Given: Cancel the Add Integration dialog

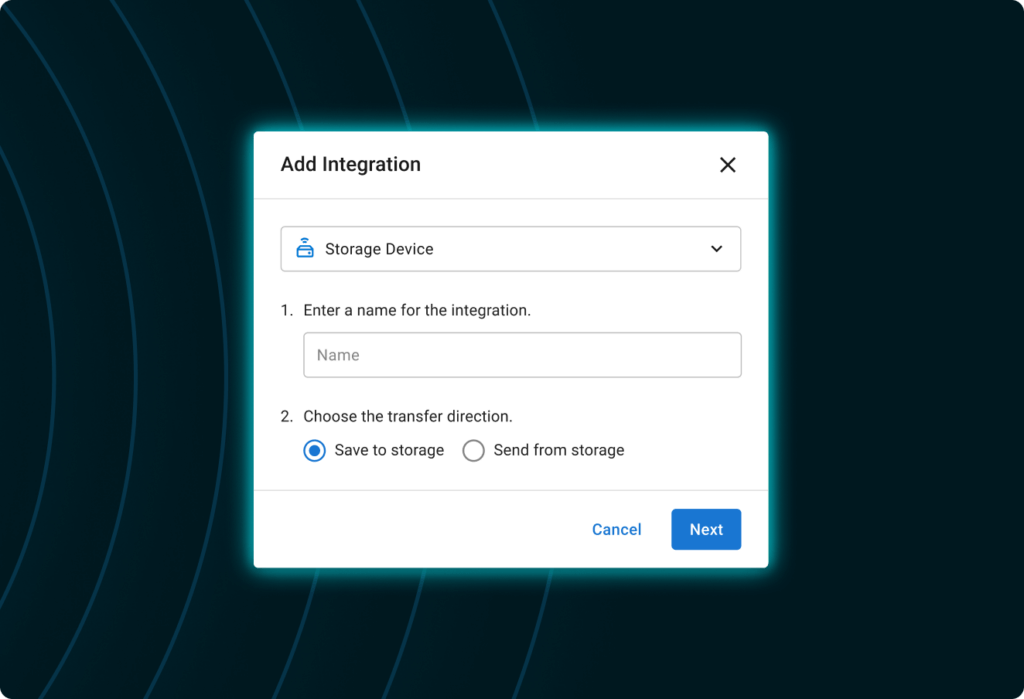Looking at the screenshot, I should tap(616, 529).
